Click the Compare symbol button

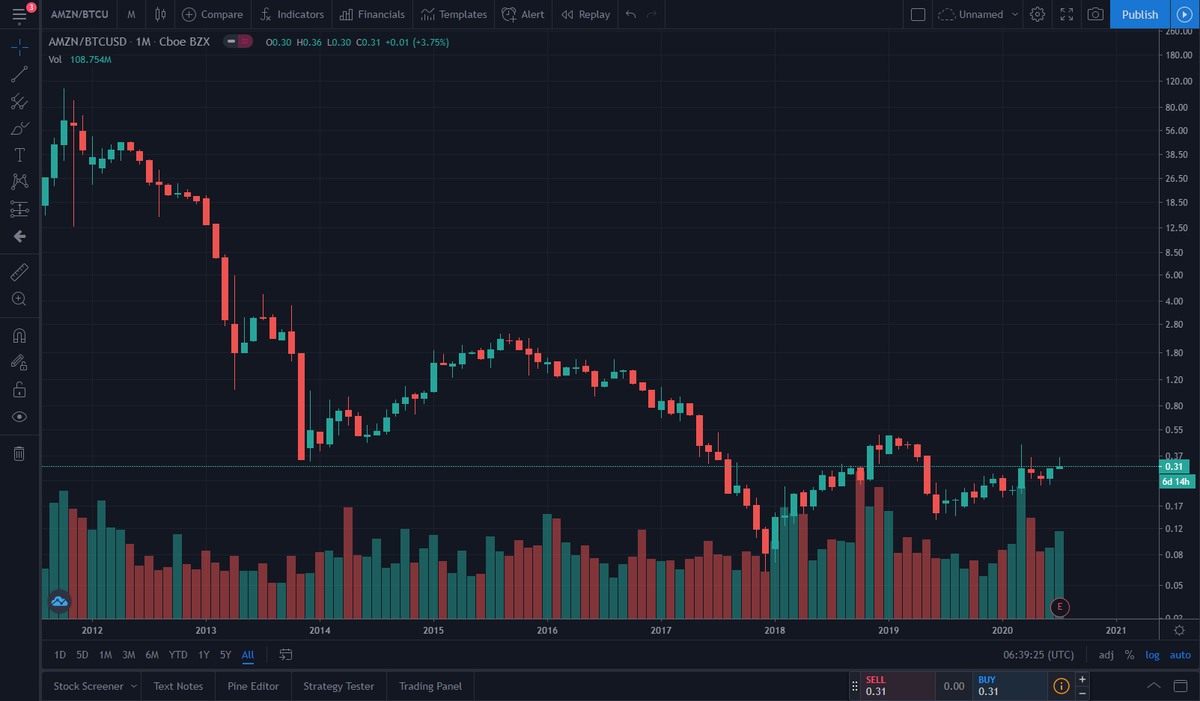[212, 14]
